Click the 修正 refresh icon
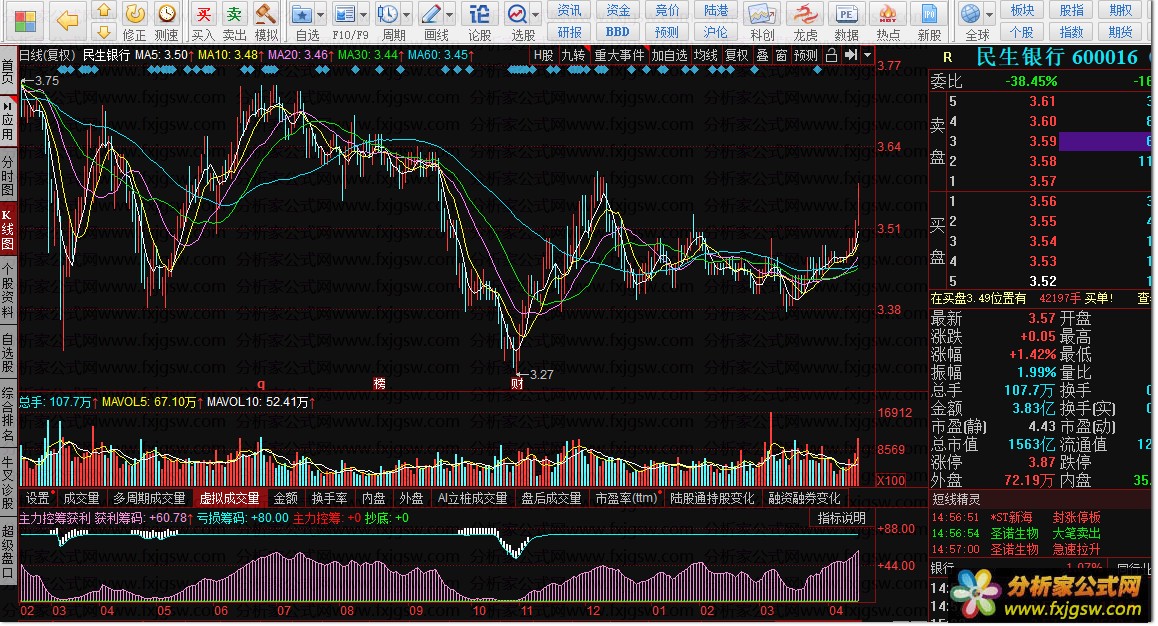1158x626 pixels. 134,14
